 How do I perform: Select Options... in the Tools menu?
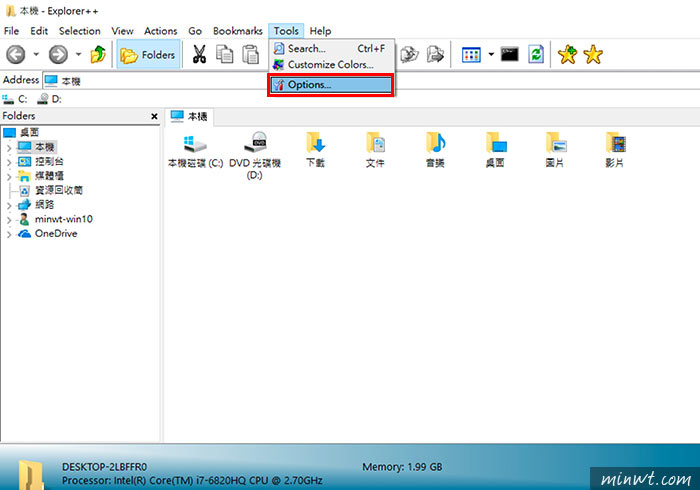(331, 85)
